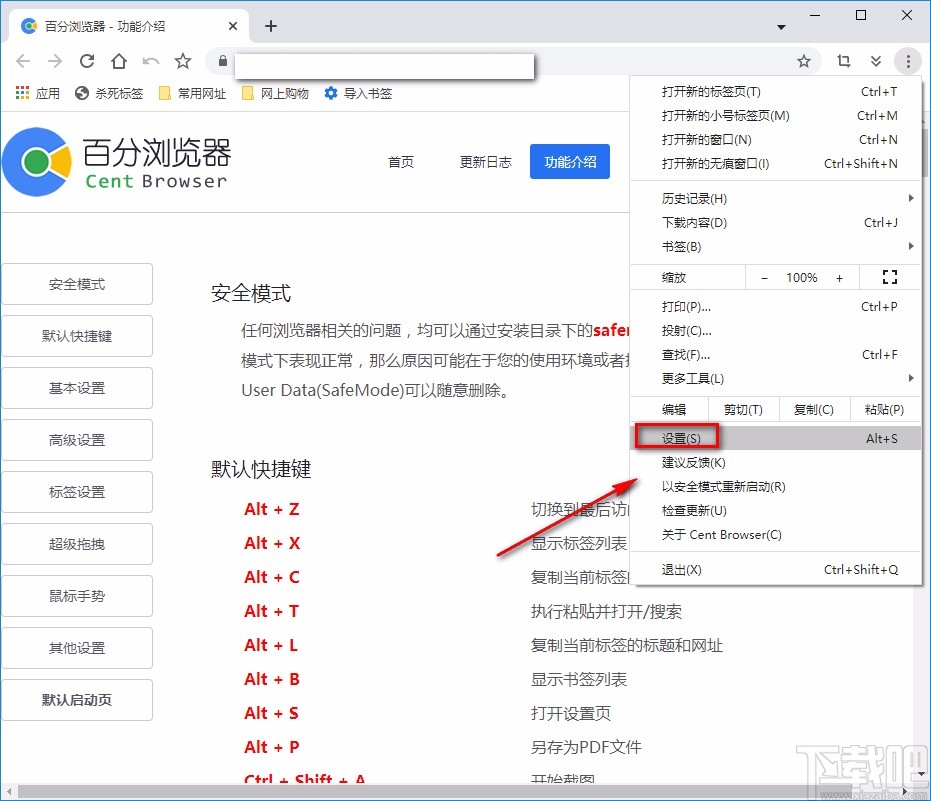Screen dimensions: 931x801
Task: Choose 打开新的标签页(T) in menu
Action: click(775, 91)
